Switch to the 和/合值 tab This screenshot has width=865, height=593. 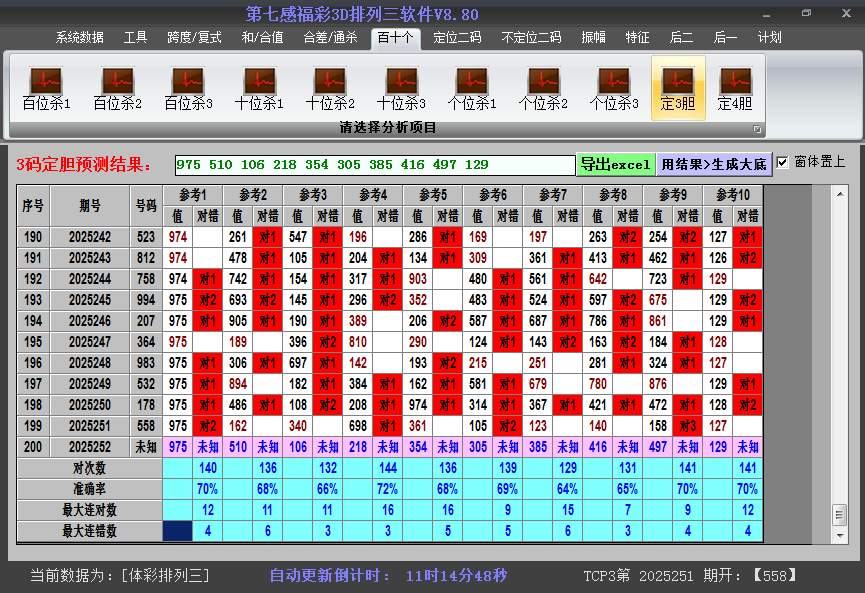(263, 38)
